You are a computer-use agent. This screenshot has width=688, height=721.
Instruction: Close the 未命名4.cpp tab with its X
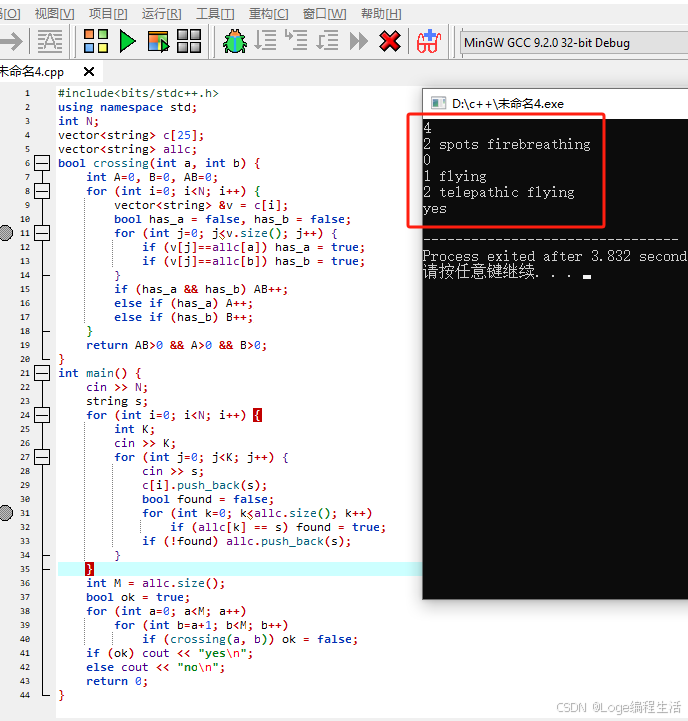tap(89, 72)
